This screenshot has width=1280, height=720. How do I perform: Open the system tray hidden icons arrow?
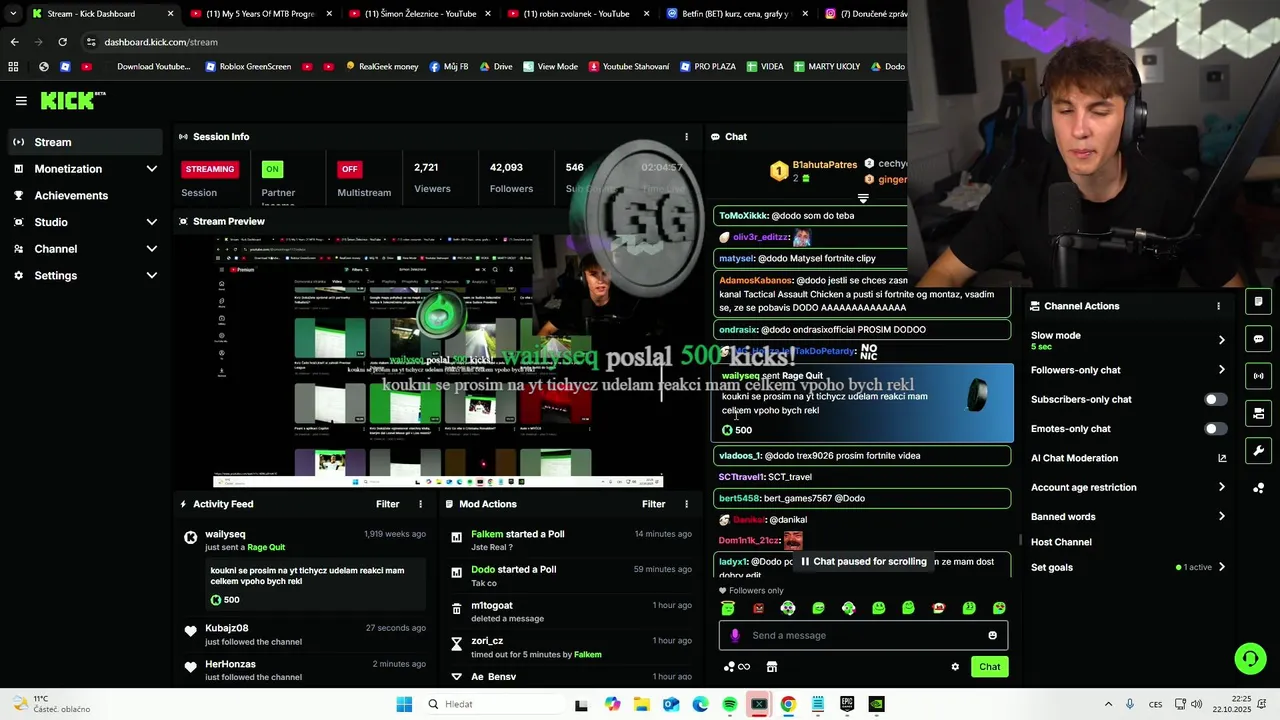(x=1108, y=704)
